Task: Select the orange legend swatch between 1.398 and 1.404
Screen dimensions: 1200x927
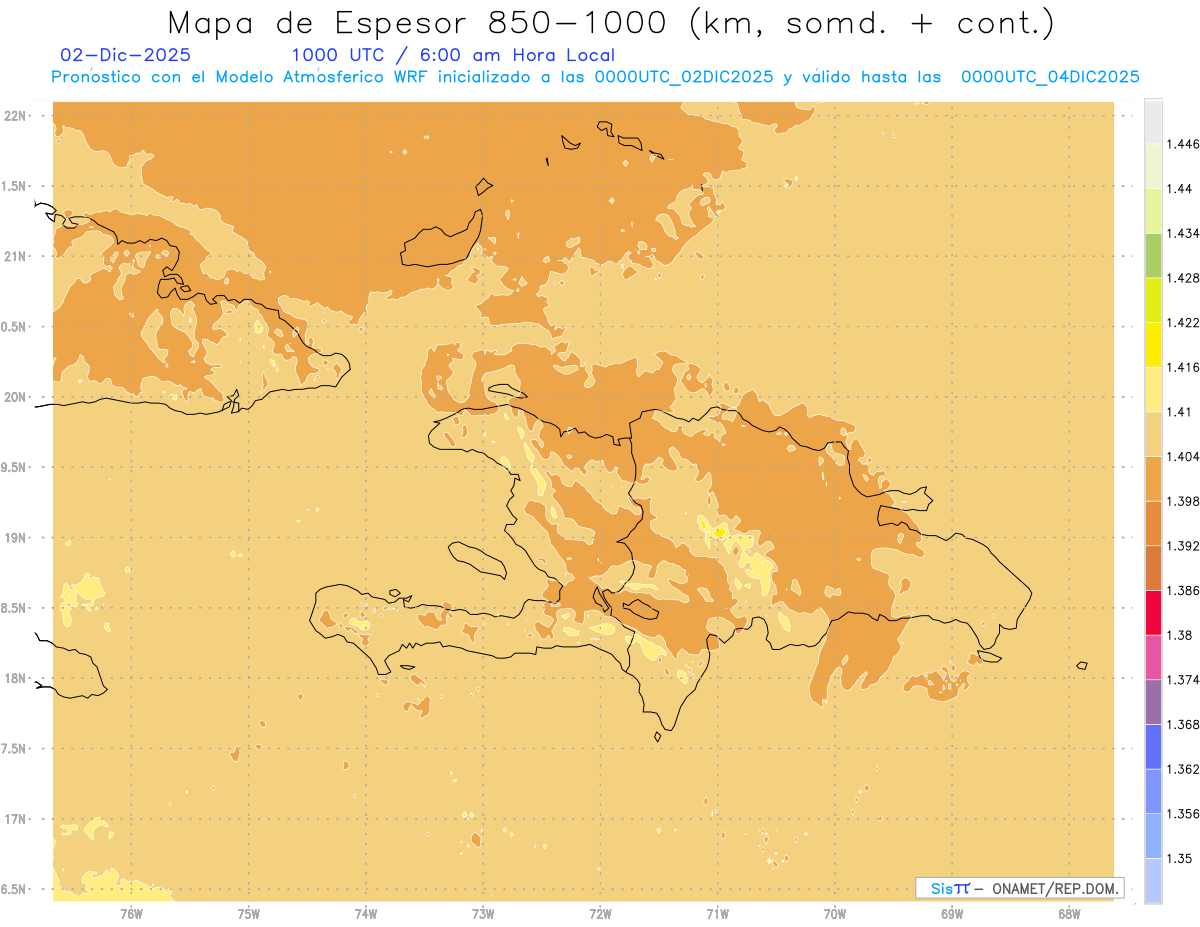Action: click(x=1153, y=479)
